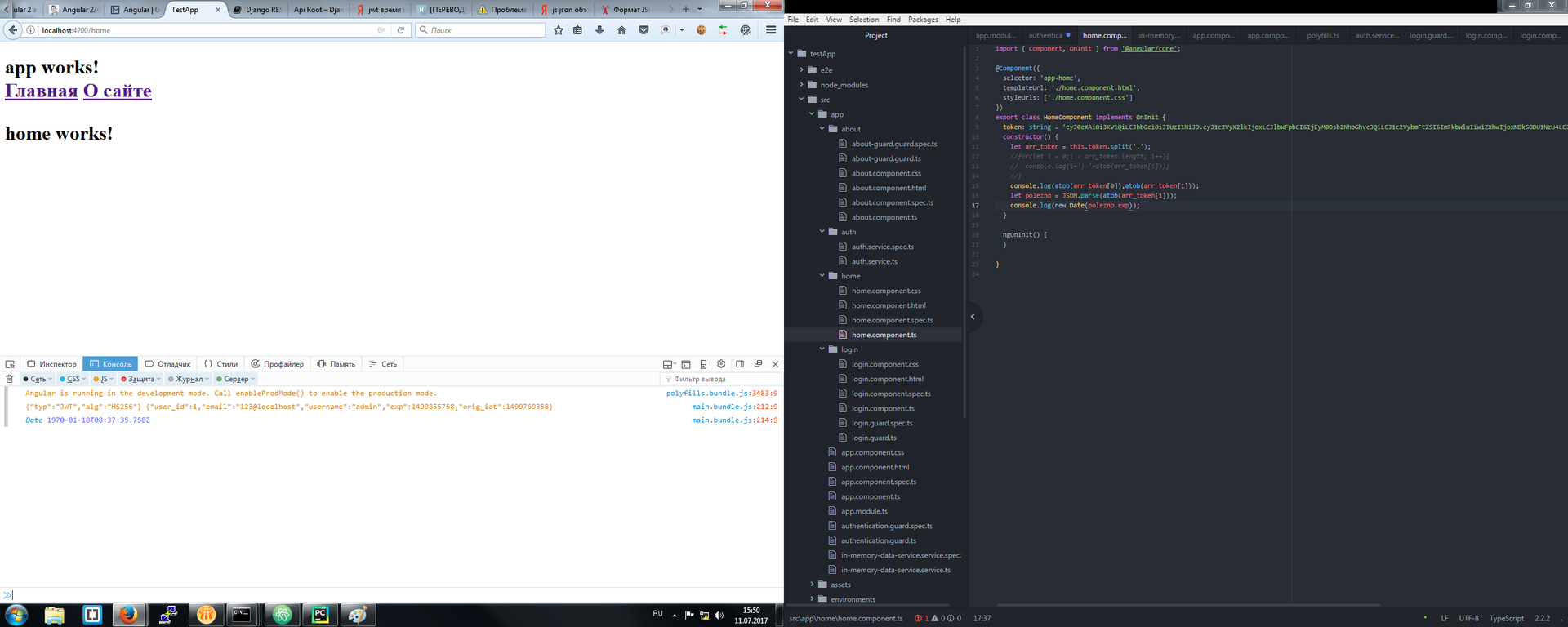
Task: Open Pocket icon in Firefox toolbar
Action: 644,30
